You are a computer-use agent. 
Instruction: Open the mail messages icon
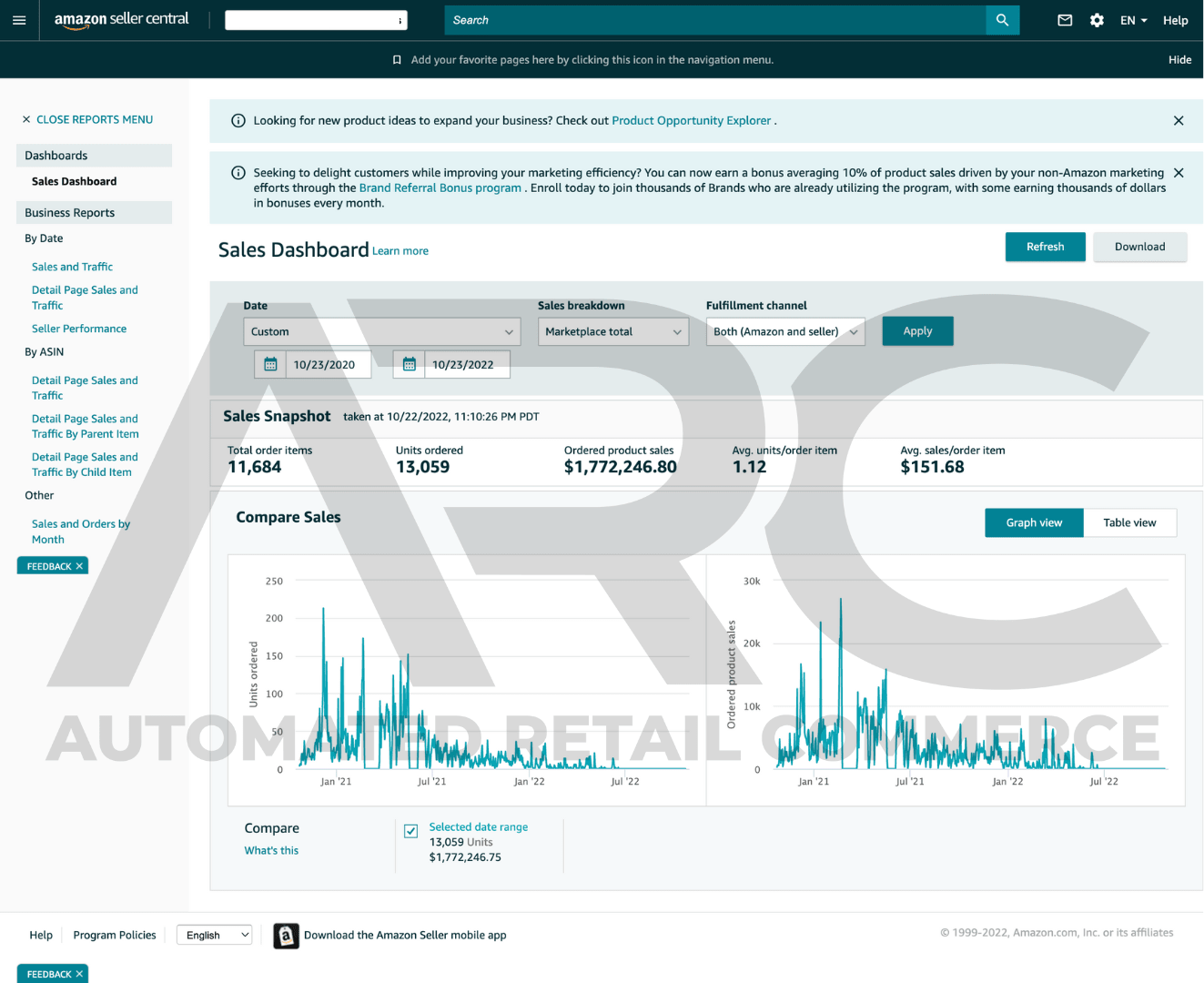pyautogui.click(x=1065, y=20)
